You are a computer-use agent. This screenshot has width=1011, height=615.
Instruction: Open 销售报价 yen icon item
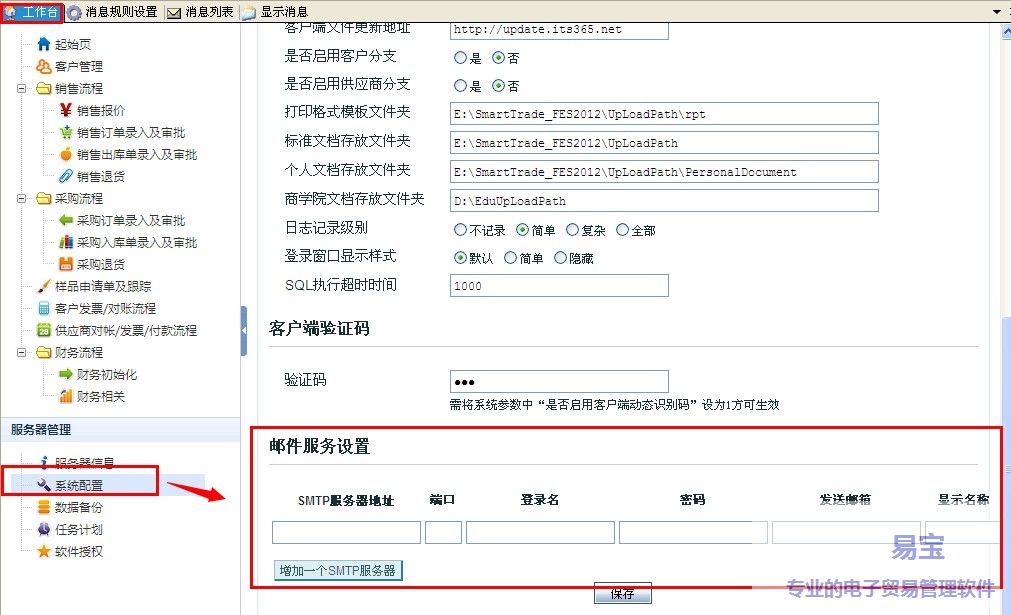point(100,110)
